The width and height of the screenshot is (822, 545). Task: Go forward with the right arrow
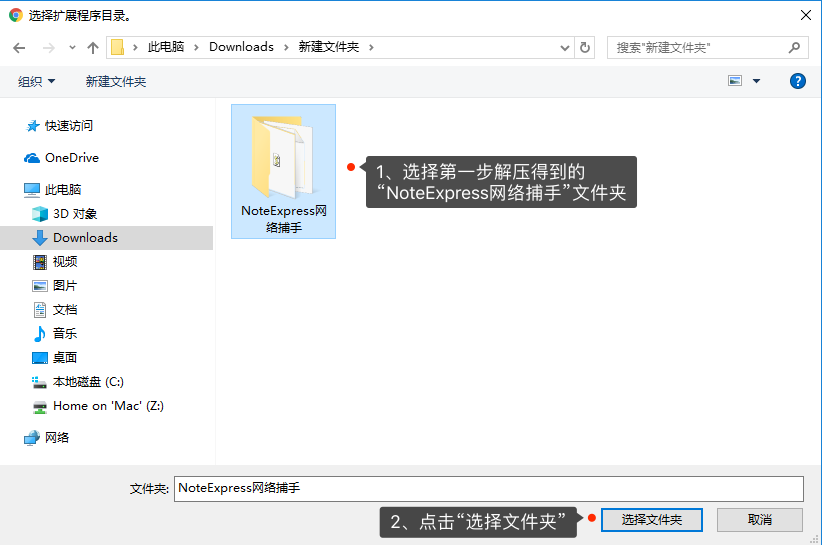pyautogui.click(x=48, y=48)
